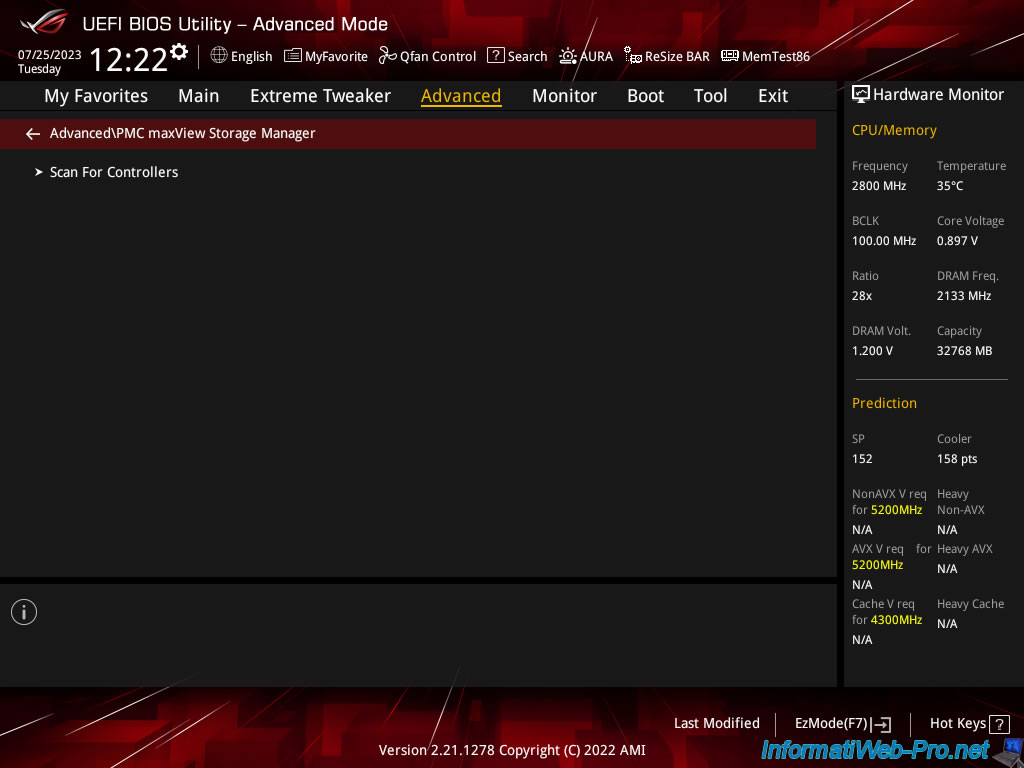Click the MyFavorite label

click(x=336, y=57)
